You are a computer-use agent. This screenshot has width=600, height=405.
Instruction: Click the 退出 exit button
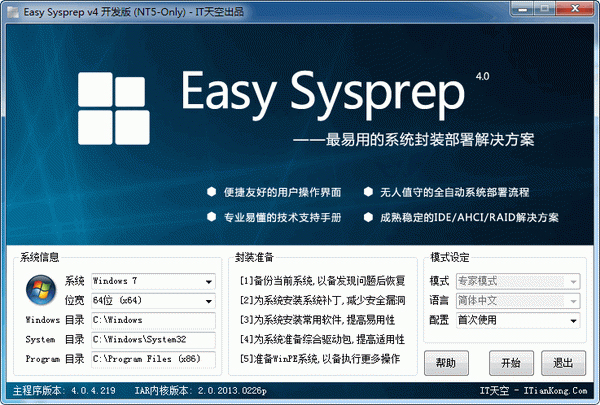(563, 363)
